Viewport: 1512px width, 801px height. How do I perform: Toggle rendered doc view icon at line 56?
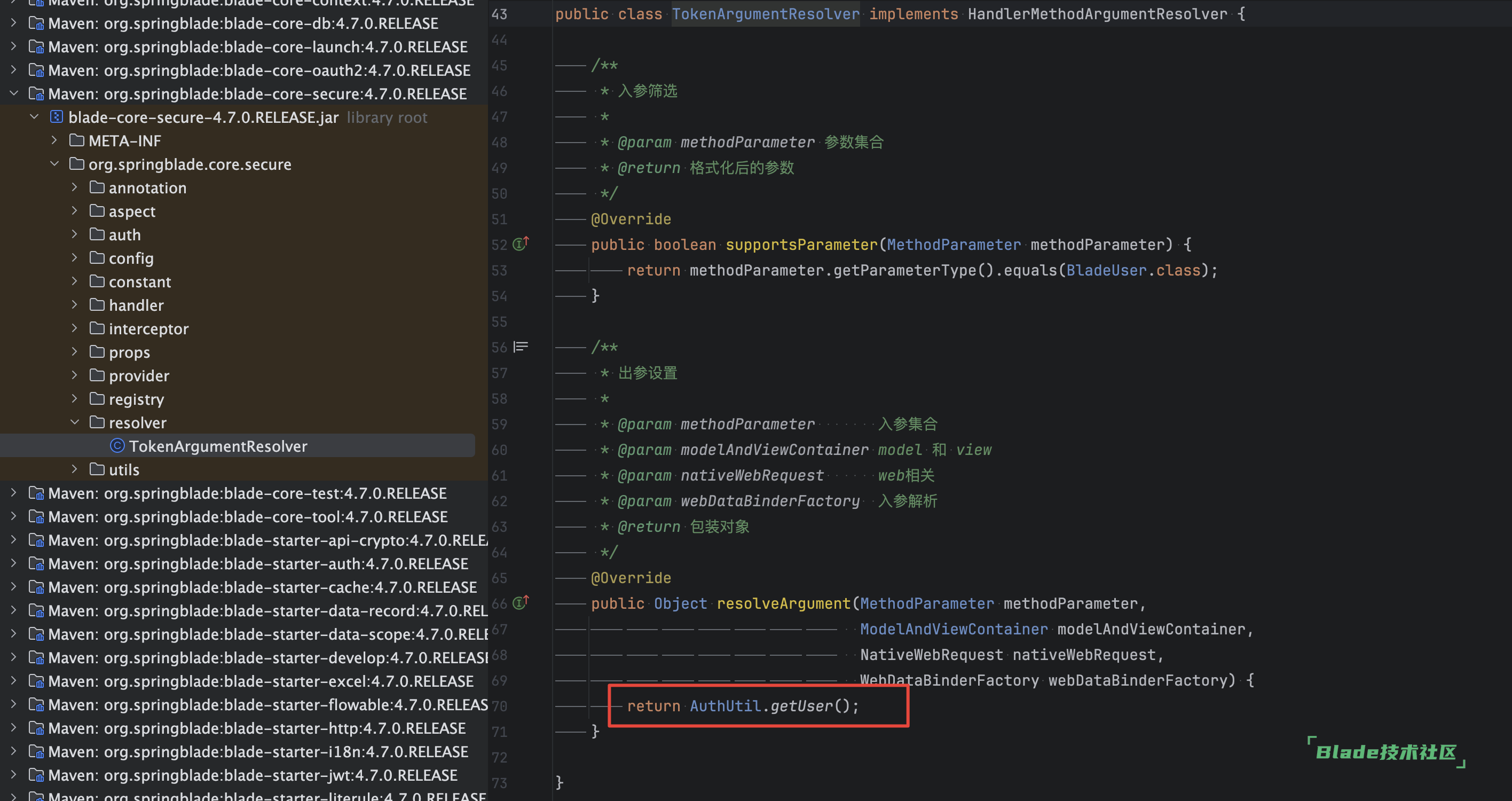[x=521, y=347]
